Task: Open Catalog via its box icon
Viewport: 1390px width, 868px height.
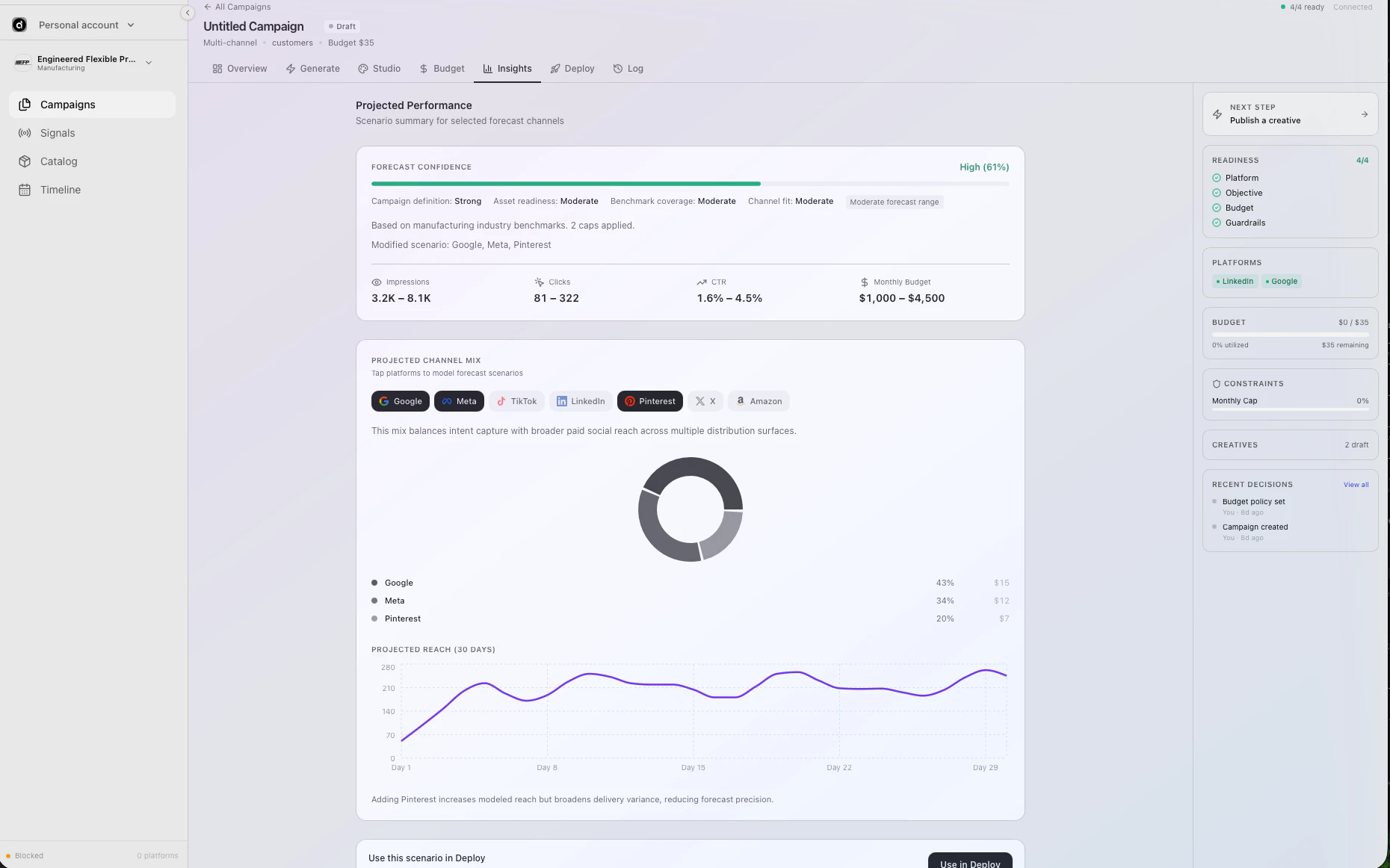Action: coord(25,161)
